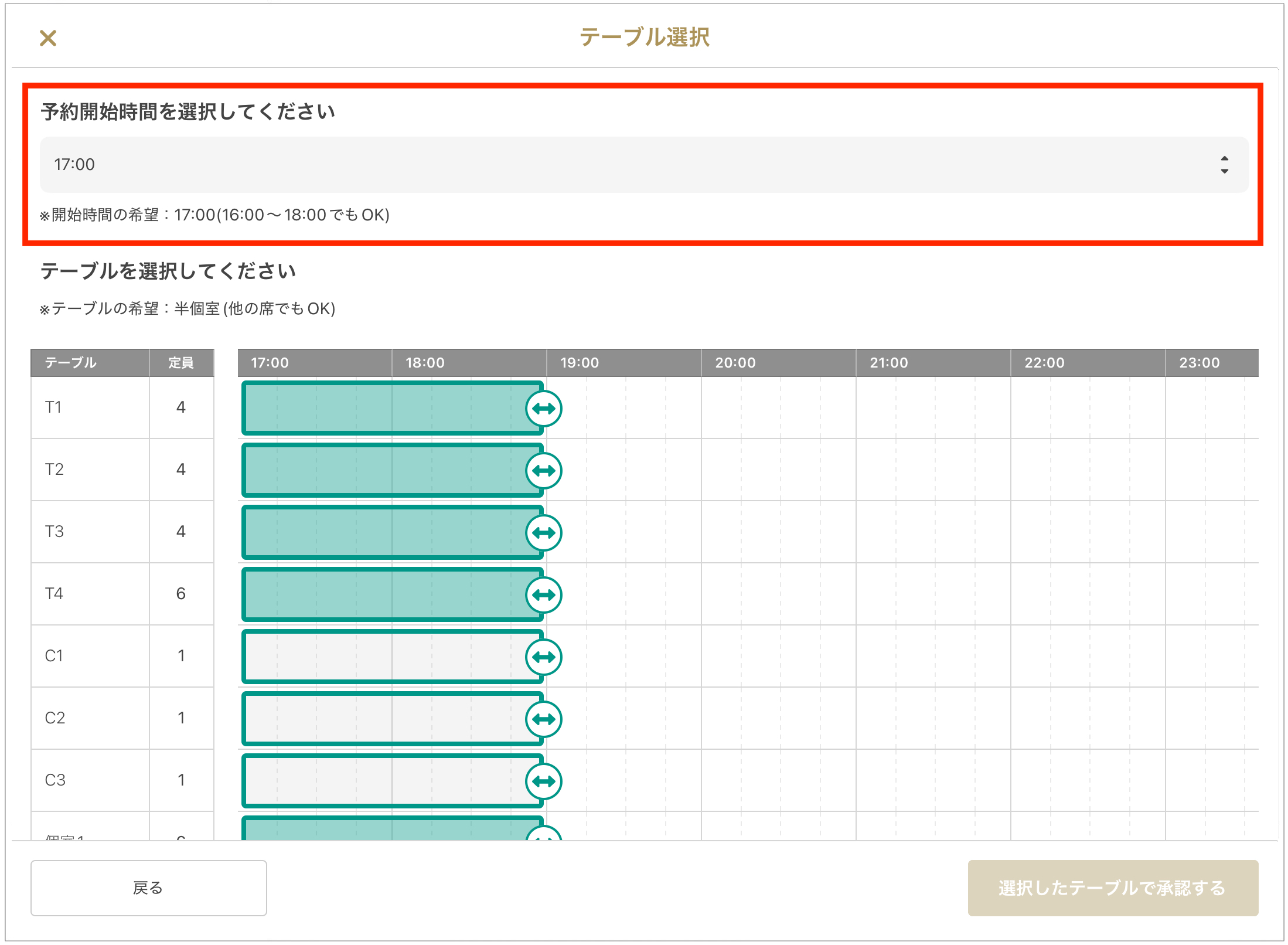Click the resize arrow handle on C3 row
The image size is (1288, 945).
click(544, 781)
